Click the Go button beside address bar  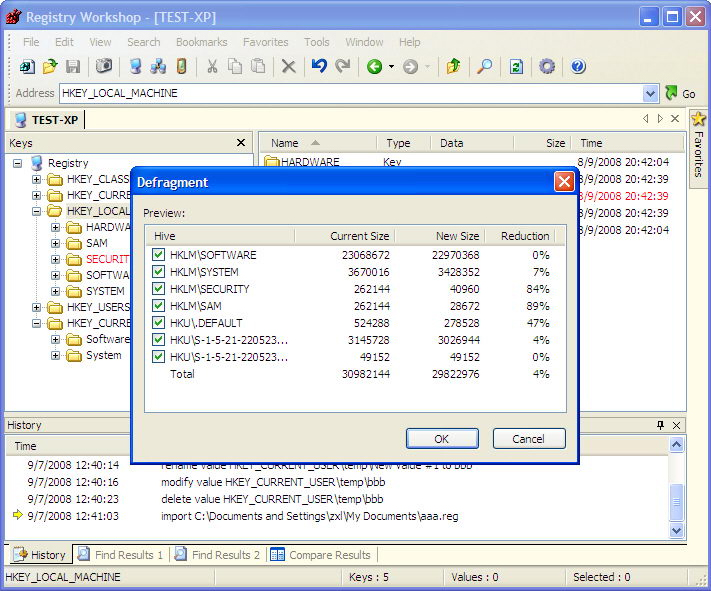tap(679, 93)
